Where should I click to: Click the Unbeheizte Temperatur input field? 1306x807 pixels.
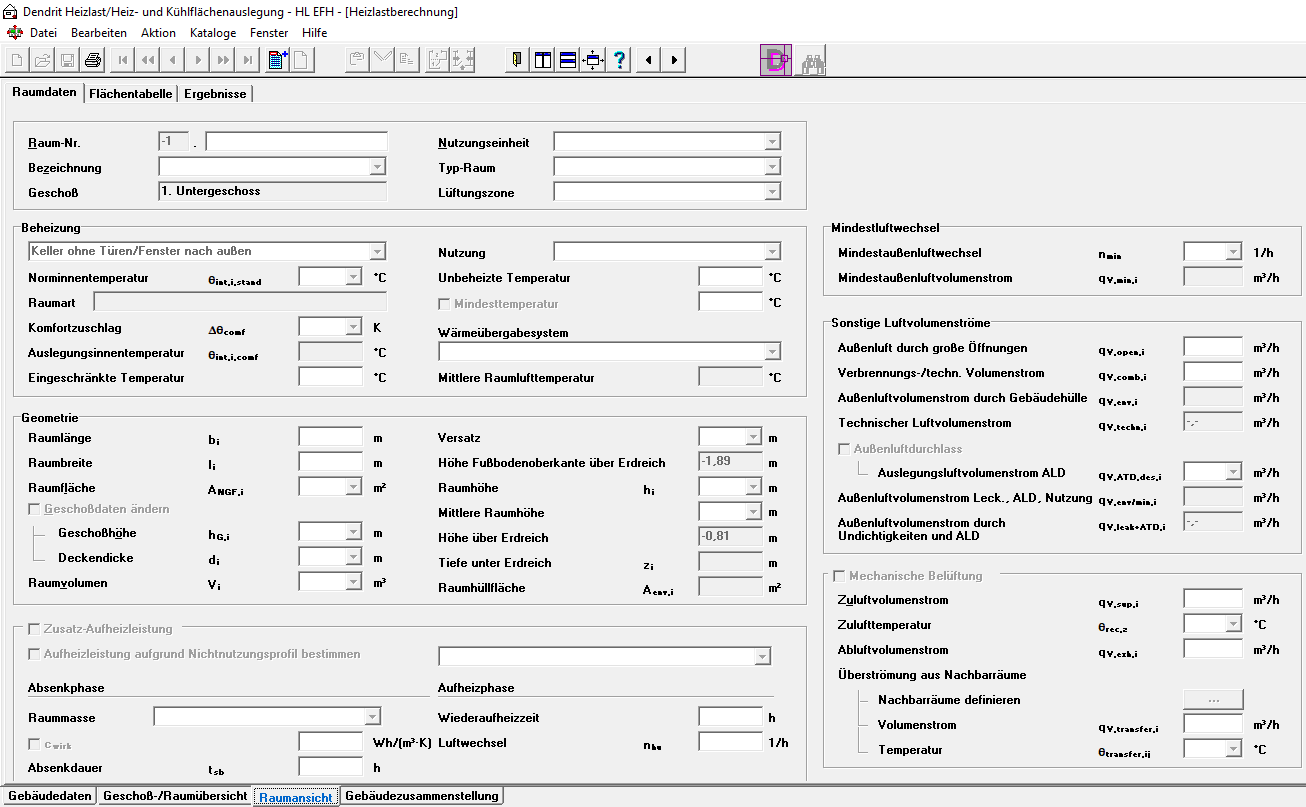pyautogui.click(x=730, y=277)
